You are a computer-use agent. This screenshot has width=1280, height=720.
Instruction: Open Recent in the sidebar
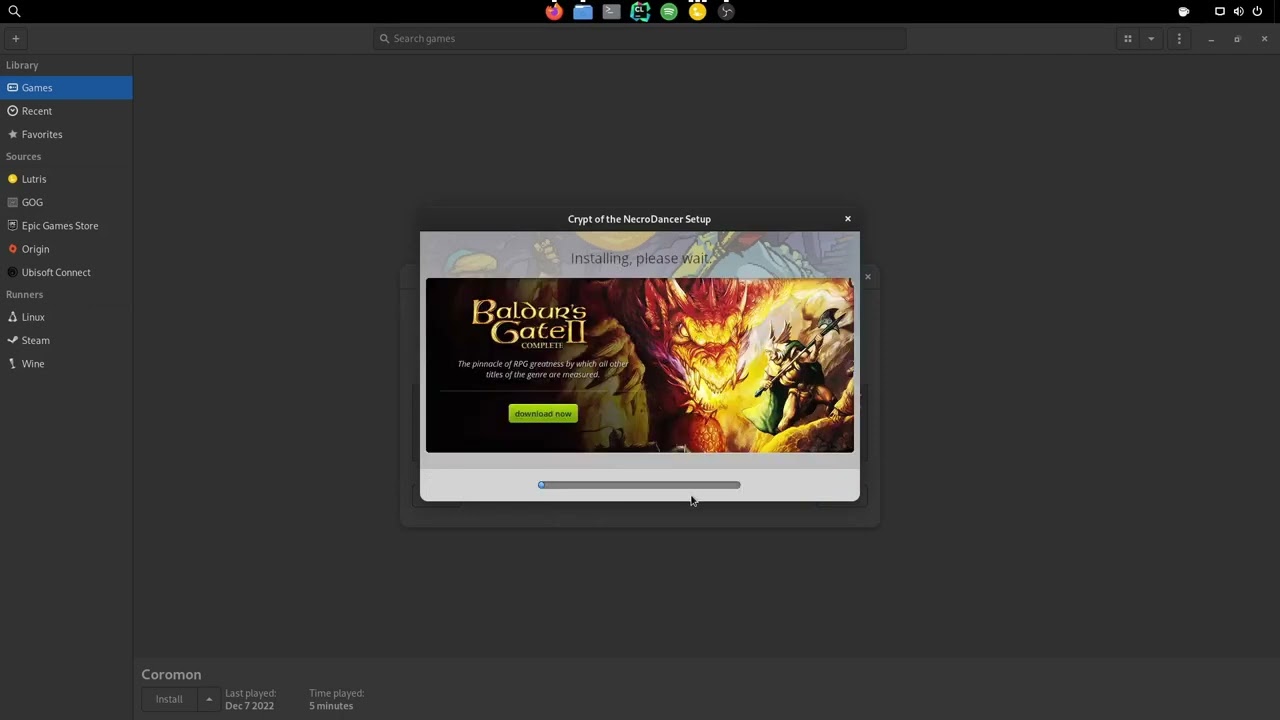point(66,111)
